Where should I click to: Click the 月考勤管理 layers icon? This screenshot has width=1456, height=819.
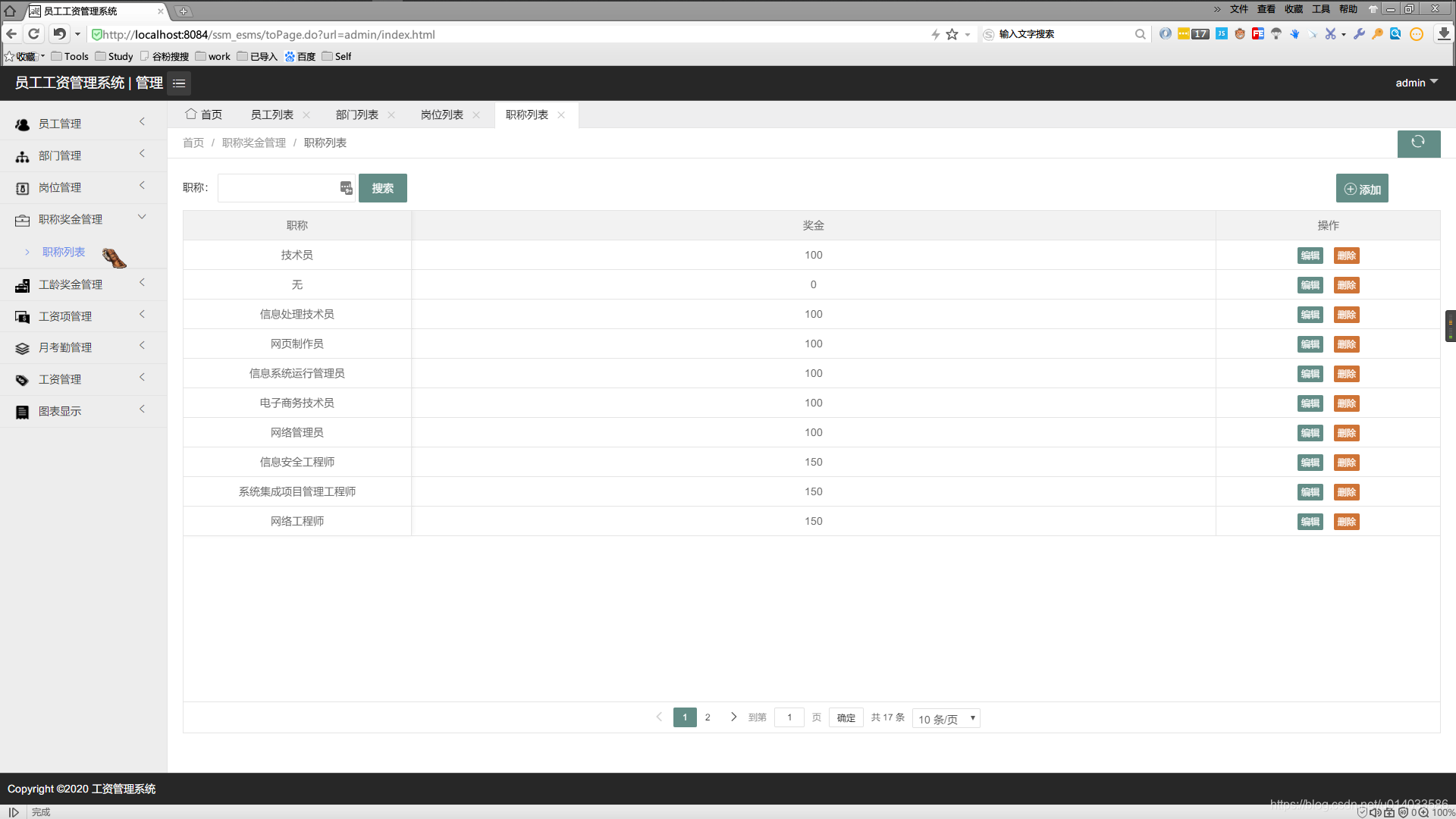point(23,348)
